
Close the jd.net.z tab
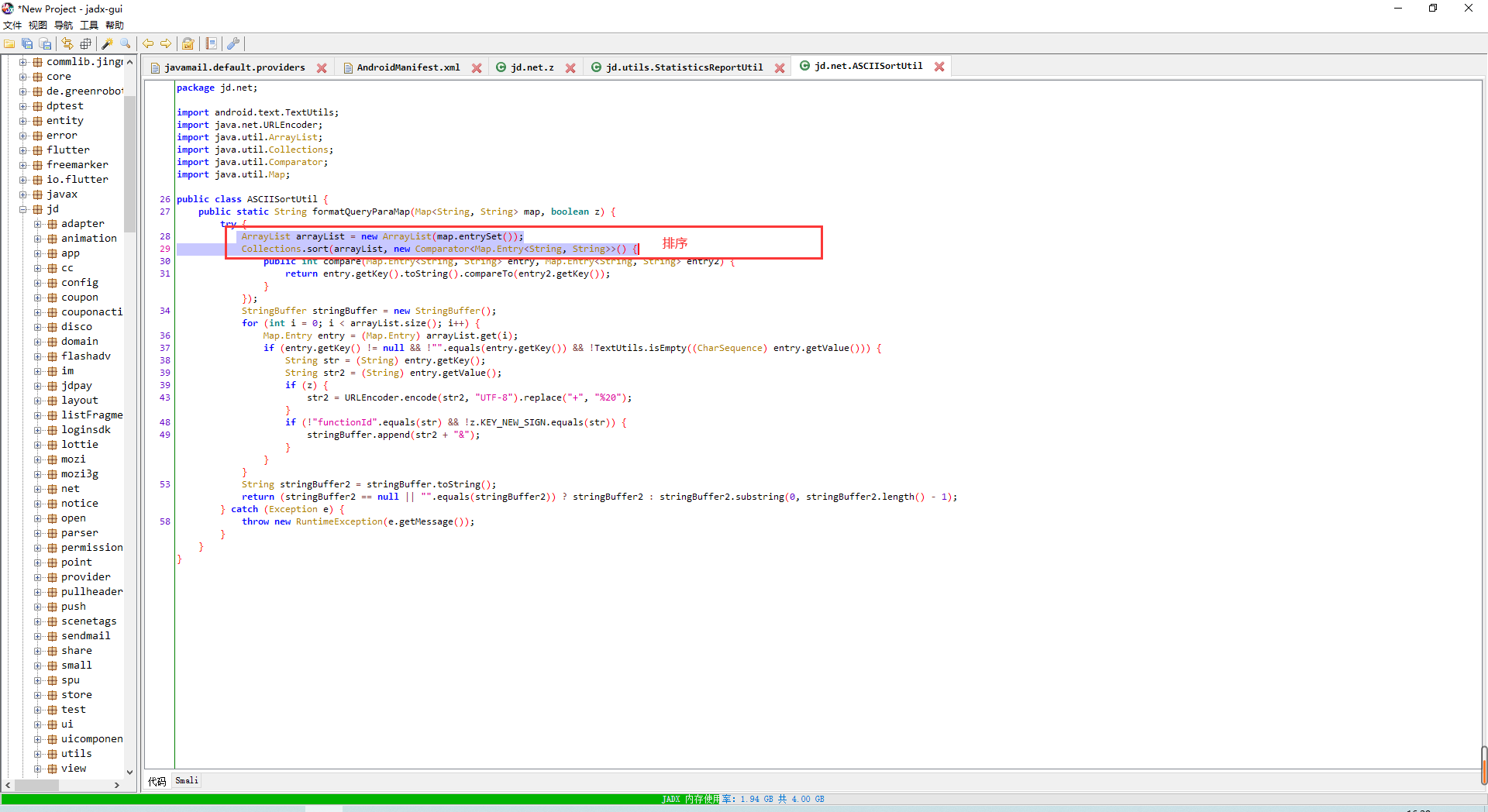pyautogui.click(x=570, y=68)
